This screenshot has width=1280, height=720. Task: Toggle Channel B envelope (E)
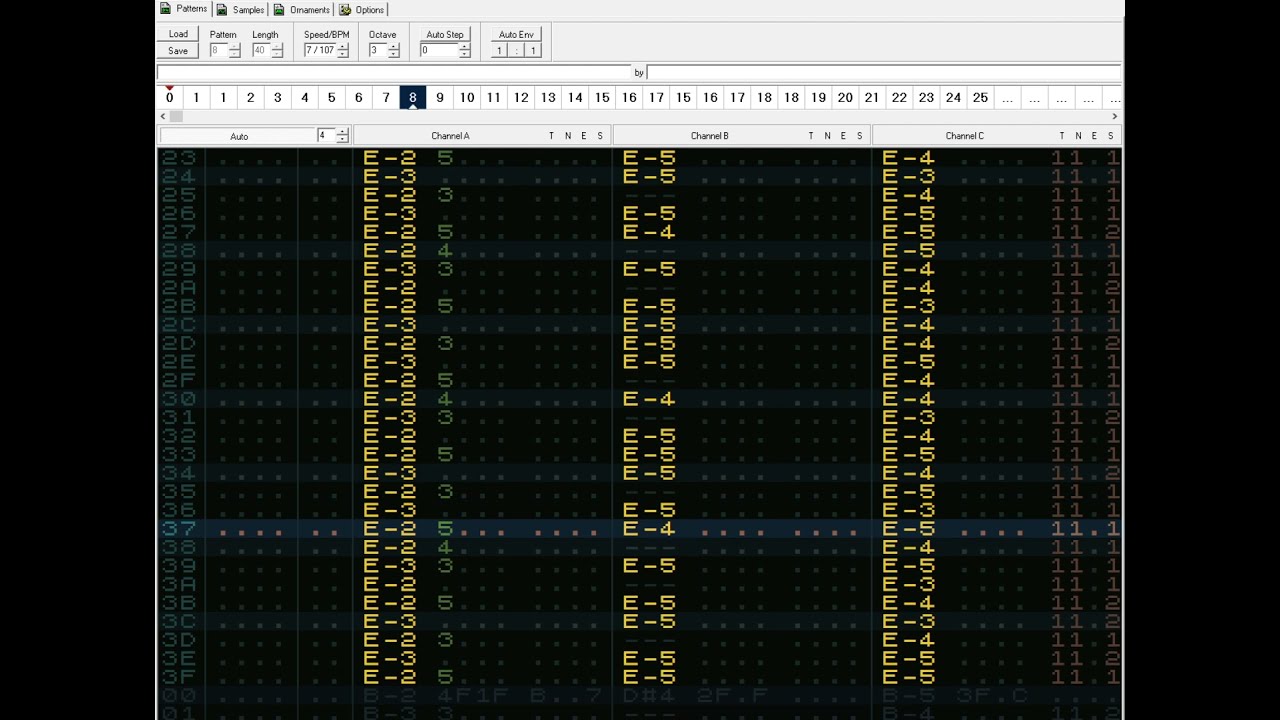coord(844,136)
